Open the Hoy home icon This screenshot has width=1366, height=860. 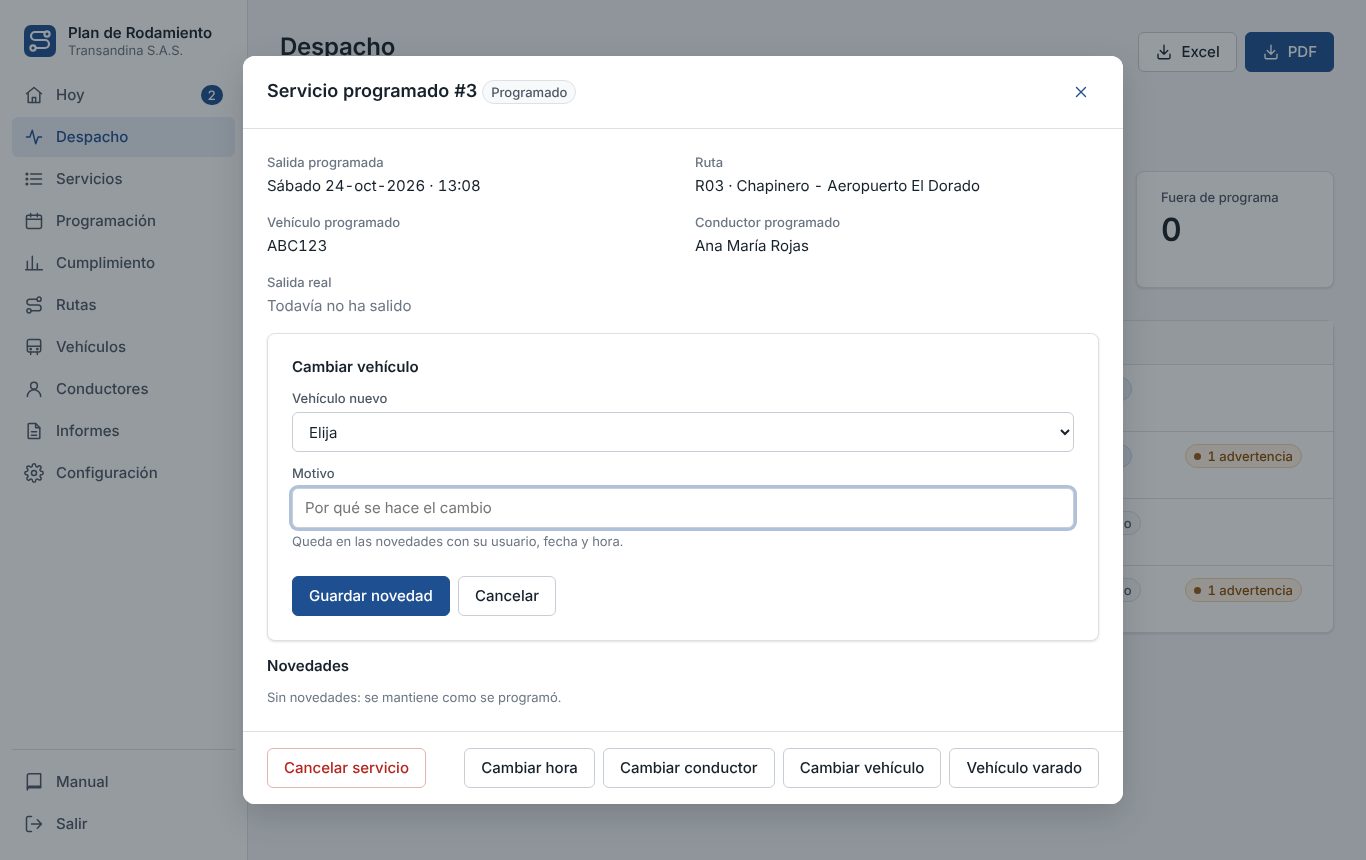click(34, 95)
